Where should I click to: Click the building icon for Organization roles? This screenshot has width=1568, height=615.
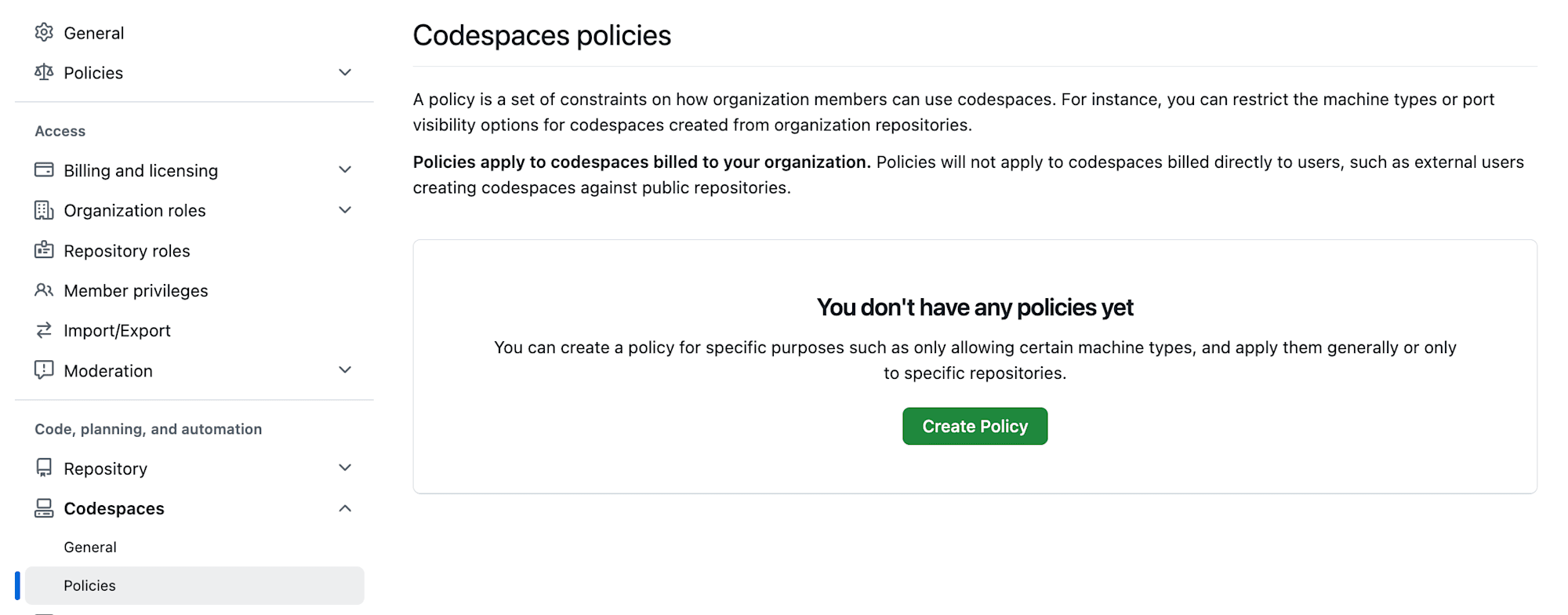click(44, 210)
